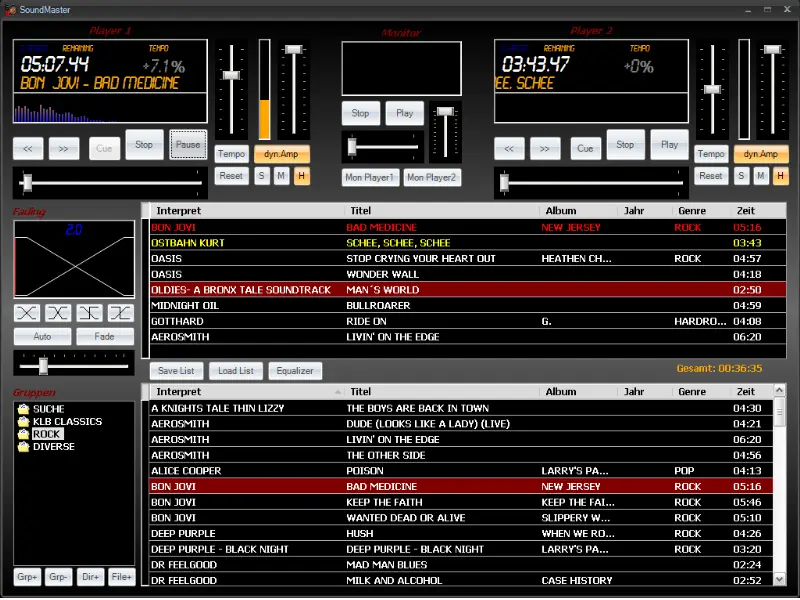The height and width of the screenshot is (600, 800).
Task: Toggle the H button on Player 1
Action: pos(301,176)
